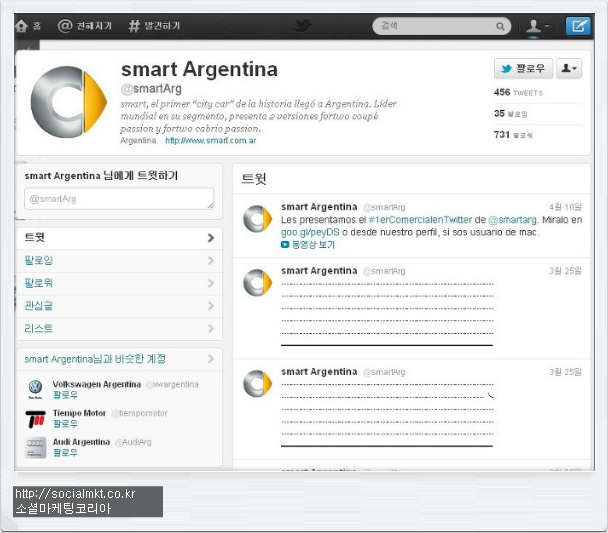The height and width of the screenshot is (533, 608).
Task: Open the 4월 10일 tweet timestamp
Action: pyautogui.click(x=565, y=207)
